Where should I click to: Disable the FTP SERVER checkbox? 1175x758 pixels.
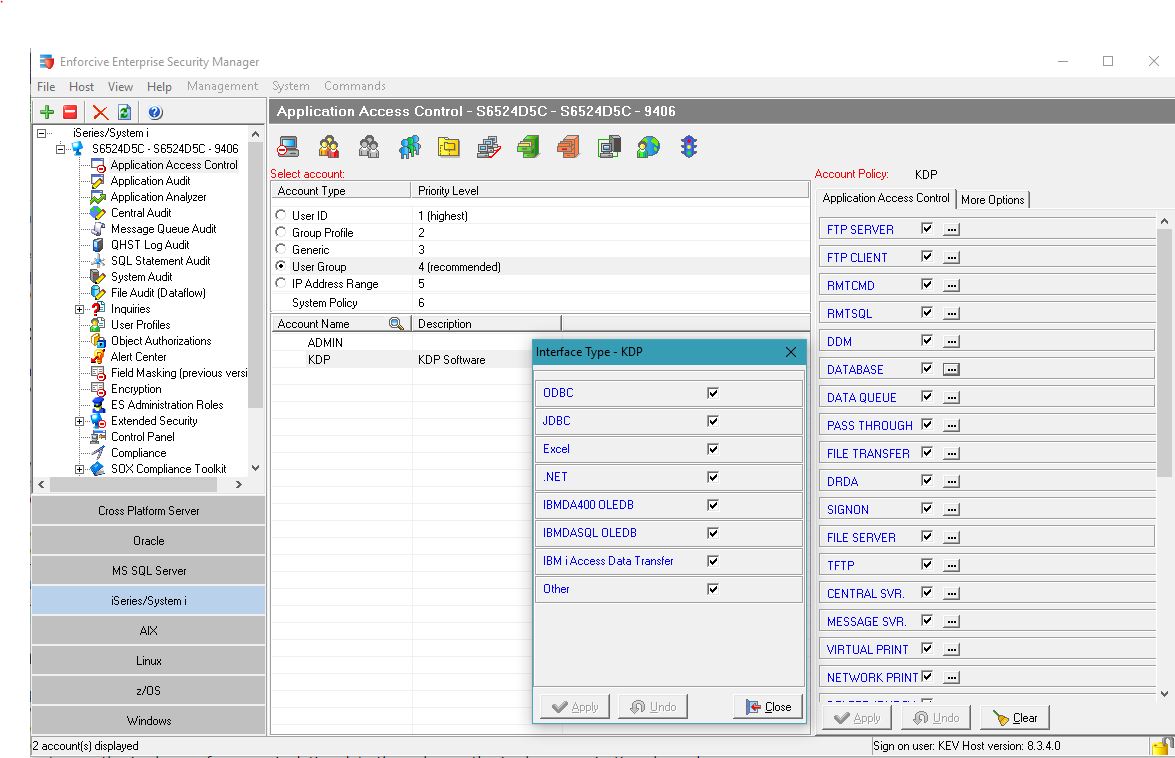click(927, 229)
